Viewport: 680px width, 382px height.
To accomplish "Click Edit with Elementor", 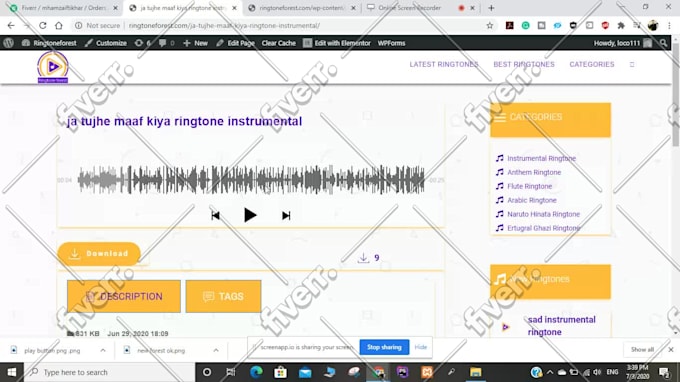I will (x=337, y=43).
